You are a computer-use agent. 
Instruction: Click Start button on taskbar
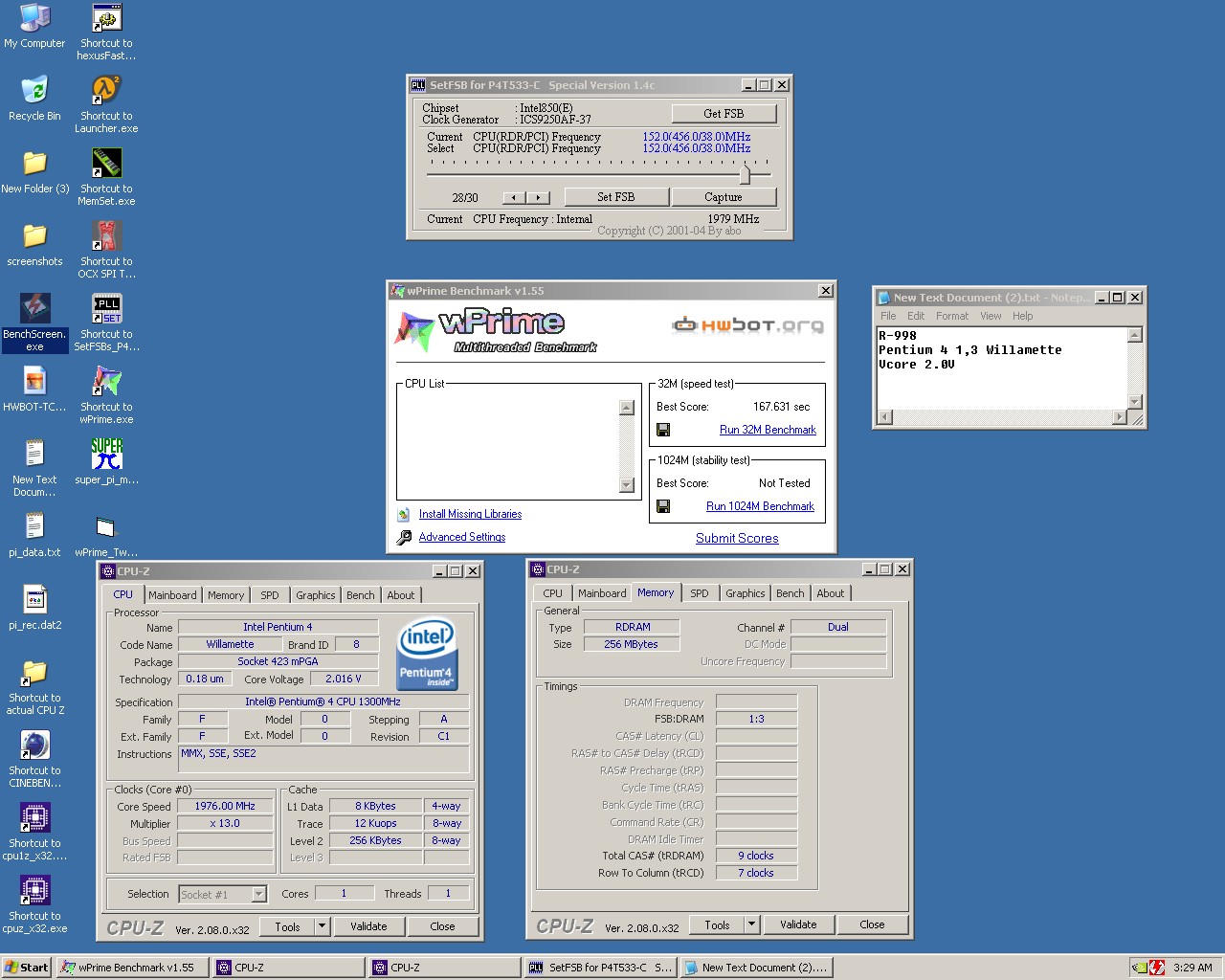point(27,968)
